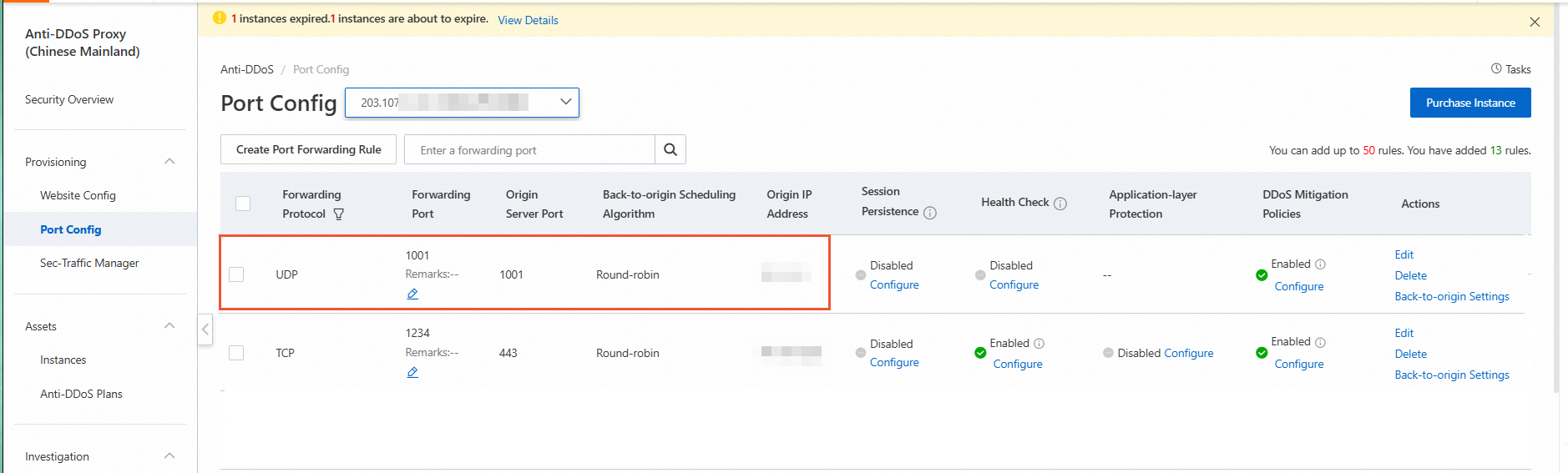The width and height of the screenshot is (1568, 473).
Task: Focus the forwarding port search field
Action: (x=530, y=150)
